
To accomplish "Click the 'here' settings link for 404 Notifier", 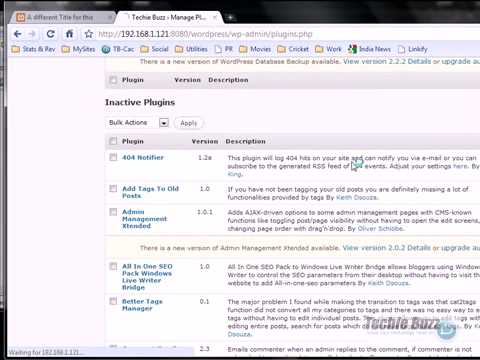I will [461, 166].
